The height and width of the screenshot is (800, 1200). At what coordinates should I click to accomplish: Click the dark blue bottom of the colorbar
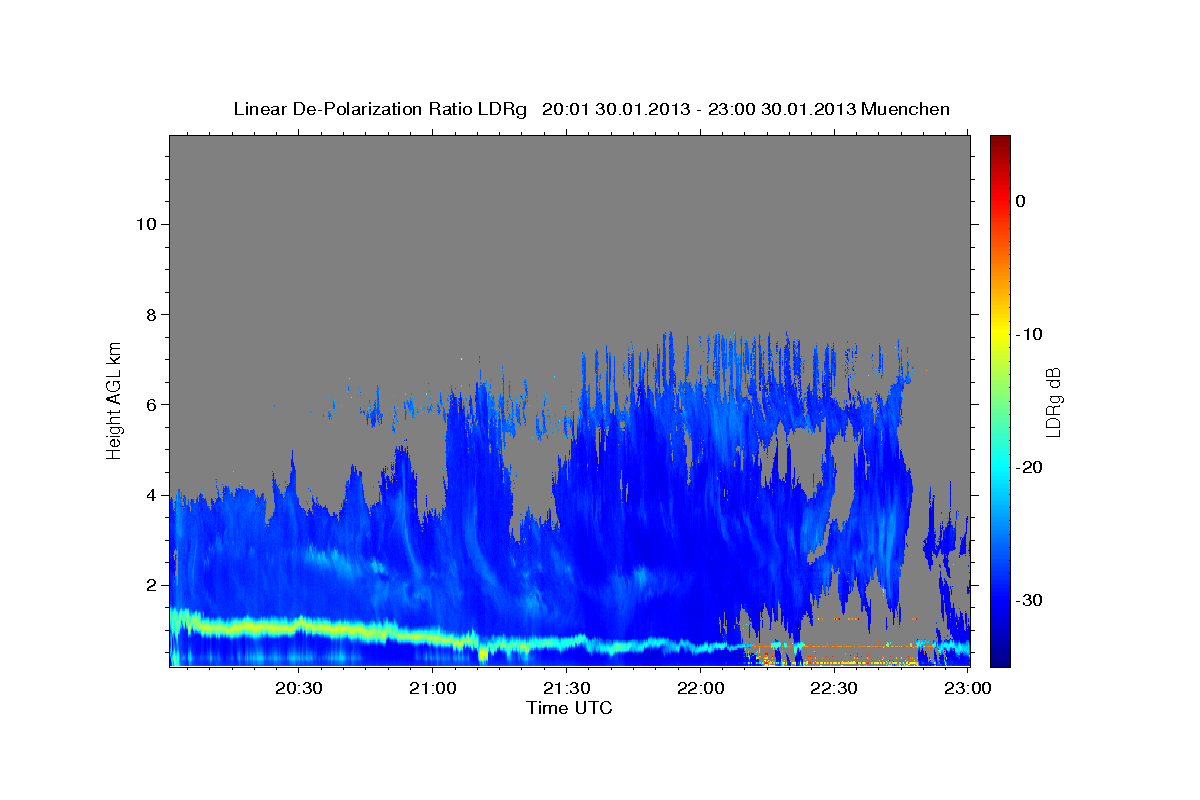(x=1000, y=658)
